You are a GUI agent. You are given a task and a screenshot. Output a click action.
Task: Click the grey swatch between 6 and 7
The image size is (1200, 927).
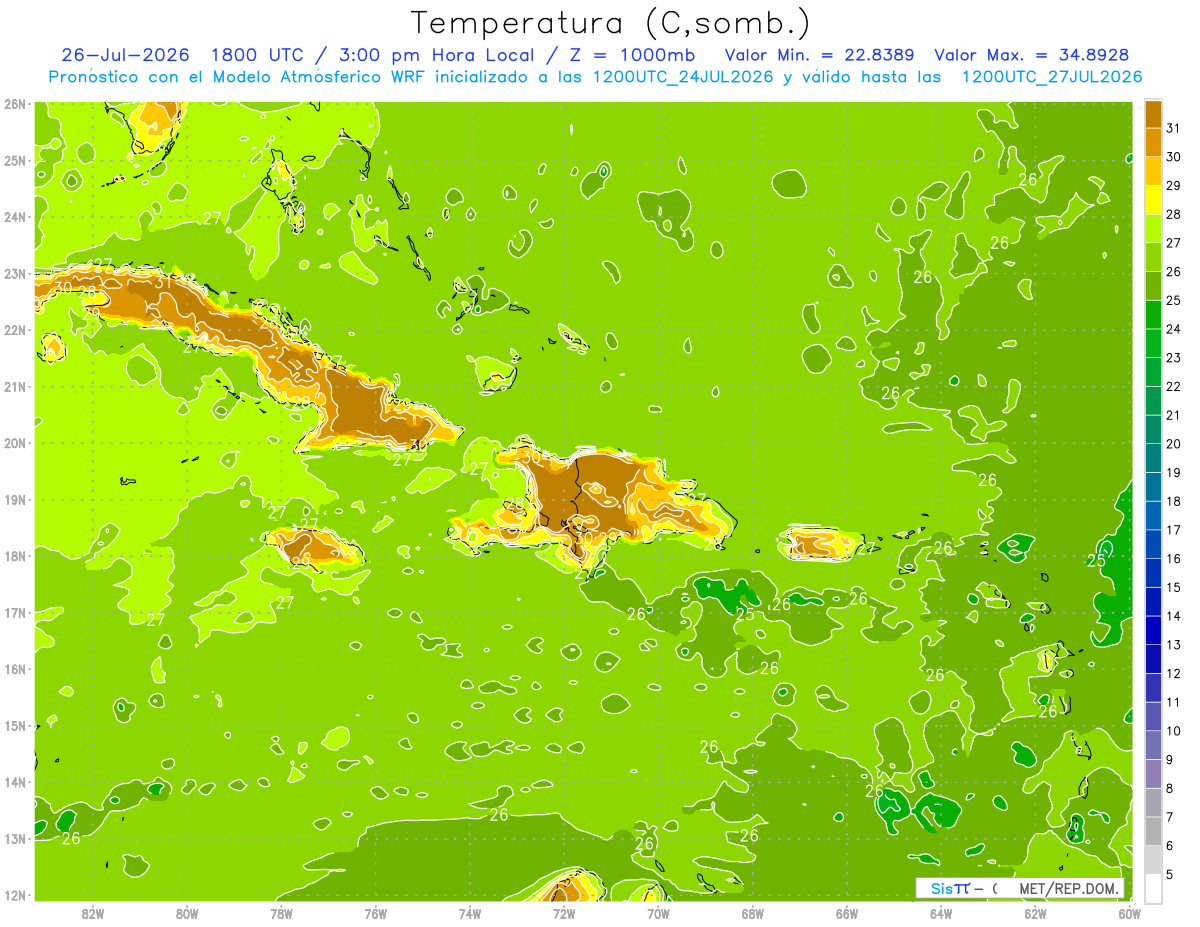[x=1153, y=830]
